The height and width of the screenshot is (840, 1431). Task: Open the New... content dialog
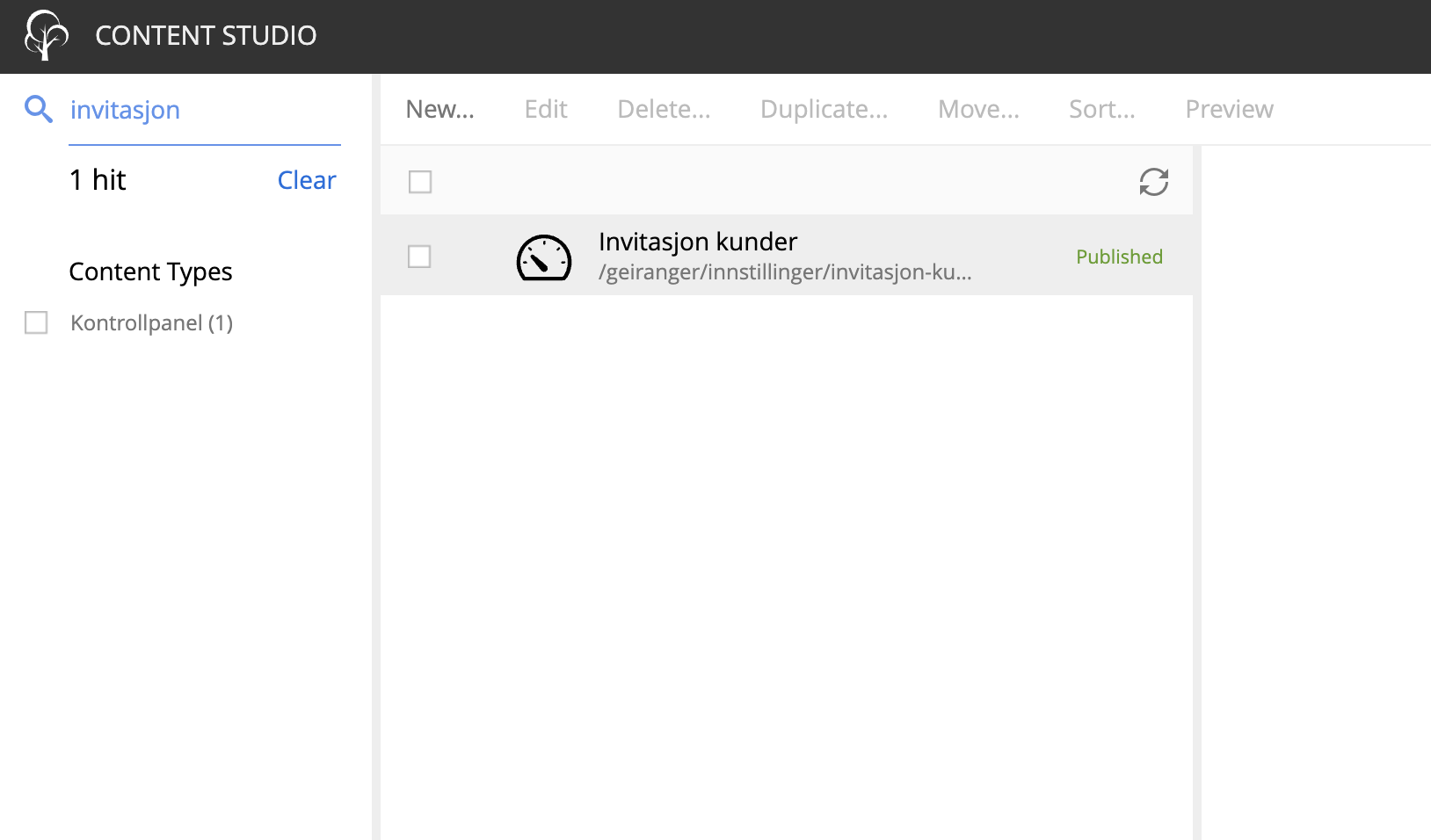[439, 109]
